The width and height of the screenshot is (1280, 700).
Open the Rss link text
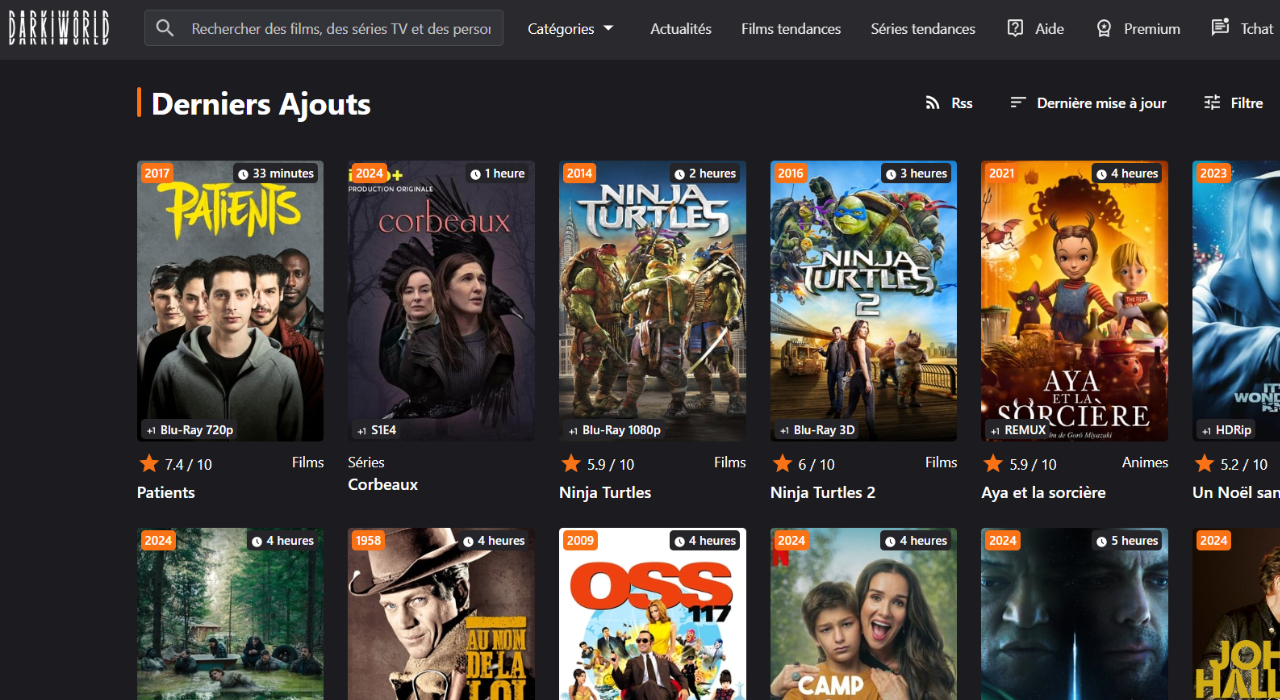coord(962,103)
